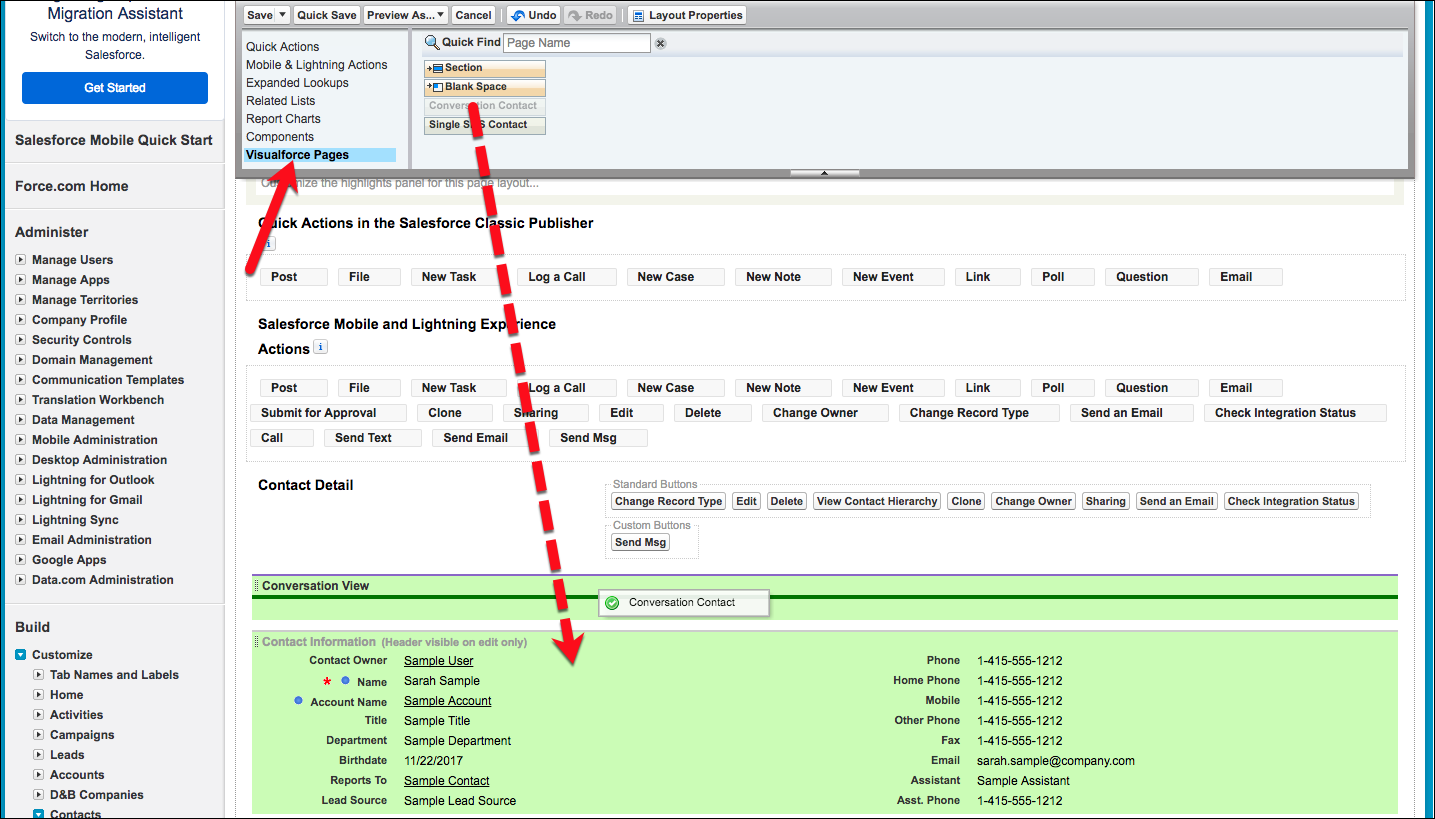Select Related Lists palette category
Image resolution: width=1435 pixels, height=819 pixels.
pyautogui.click(x=281, y=101)
